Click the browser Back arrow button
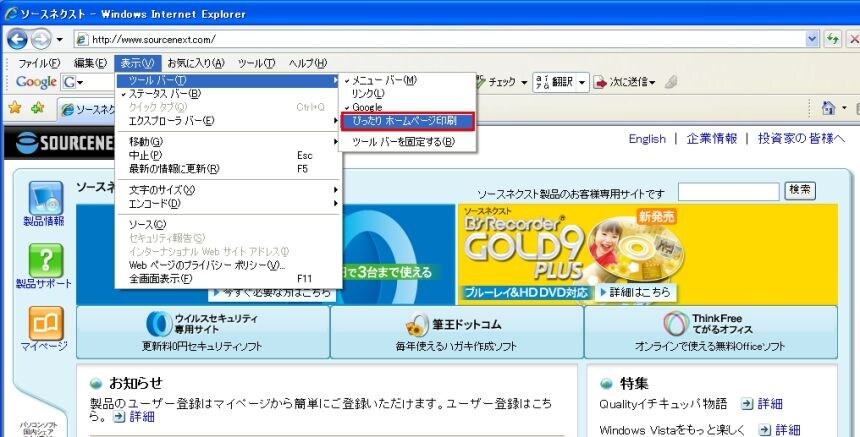Image resolution: width=860 pixels, height=437 pixels. coord(18,39)
